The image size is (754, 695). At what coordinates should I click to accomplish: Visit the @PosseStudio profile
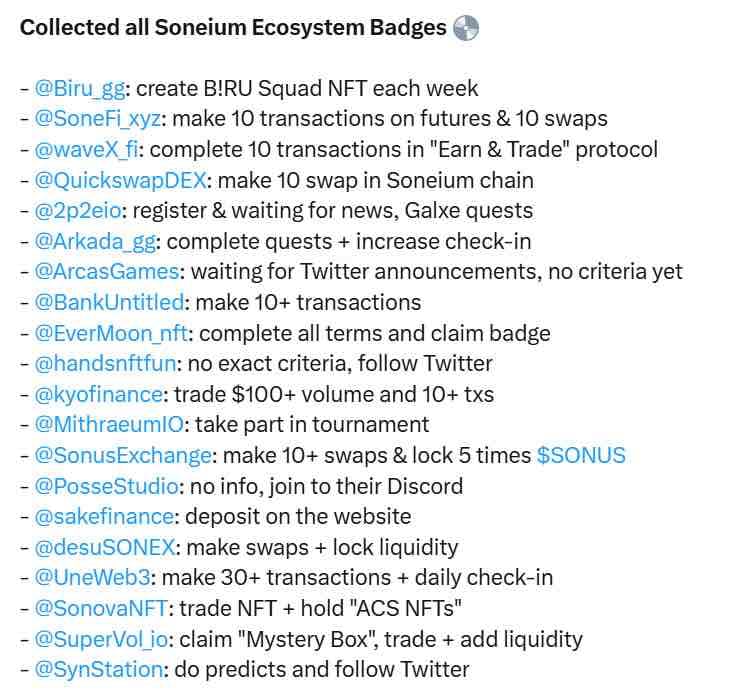[x=106, y=486]
